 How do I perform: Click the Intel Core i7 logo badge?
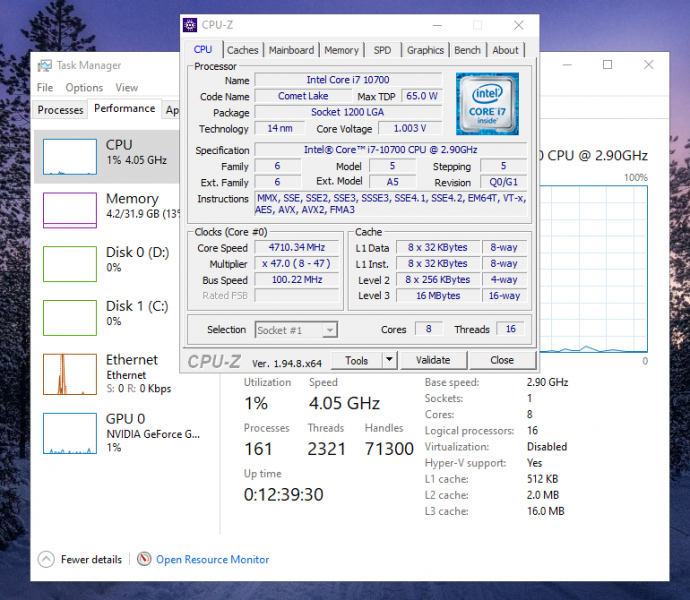coord(487,103)
